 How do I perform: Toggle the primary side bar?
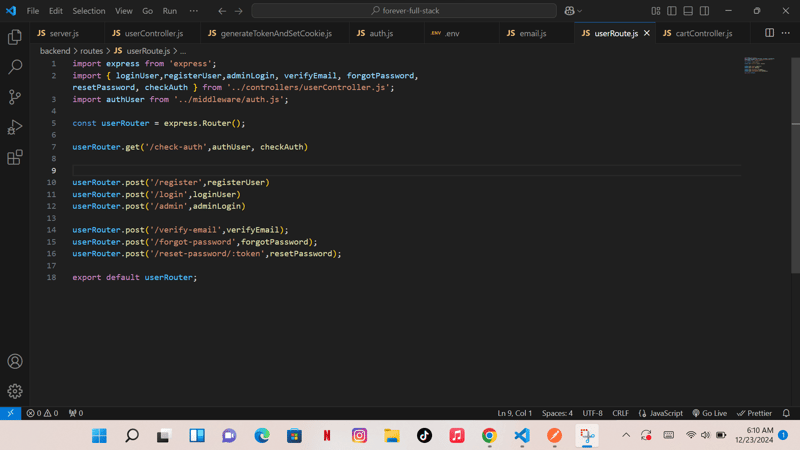[672, 11]
